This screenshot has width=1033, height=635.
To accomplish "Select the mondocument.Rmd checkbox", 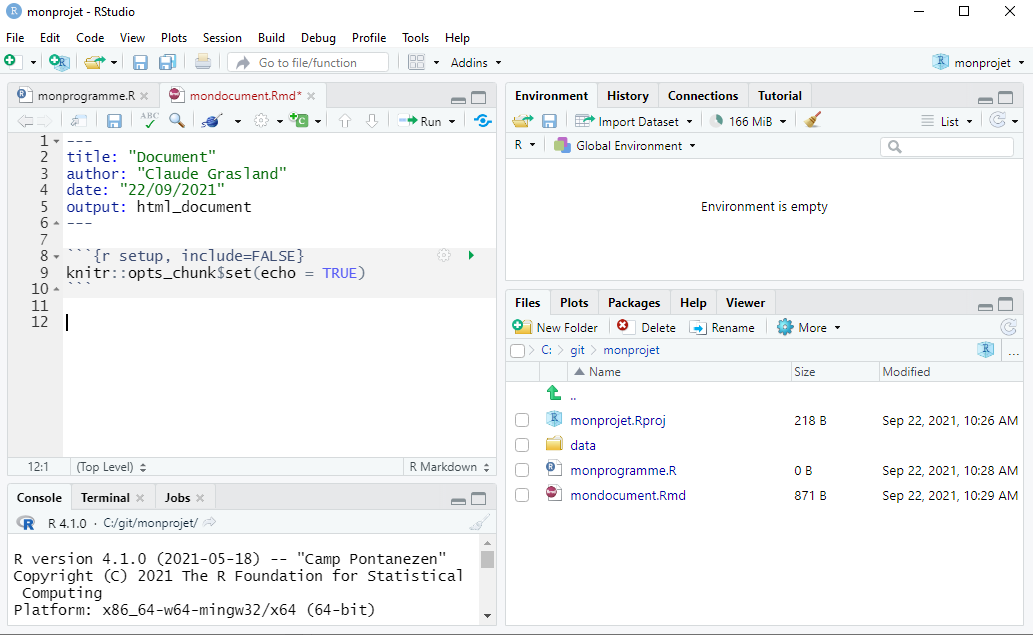I will click(x=522, y=495).
